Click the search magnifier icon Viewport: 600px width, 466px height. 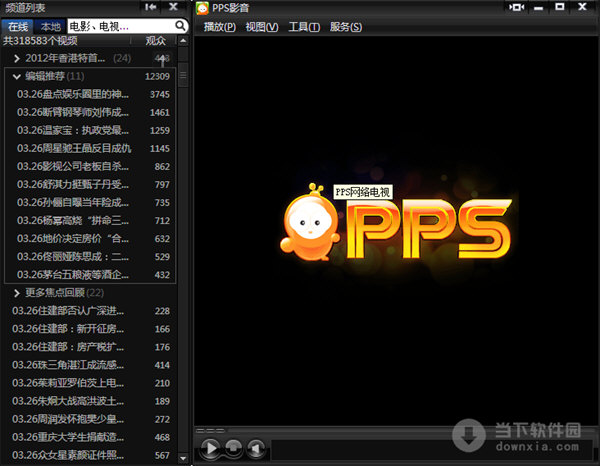coord(180,25)
